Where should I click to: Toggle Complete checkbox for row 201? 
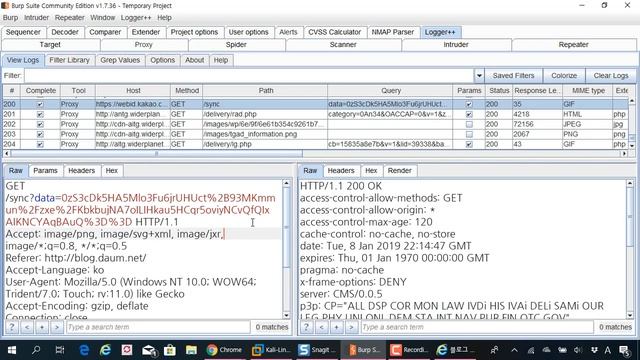[40, 114]
